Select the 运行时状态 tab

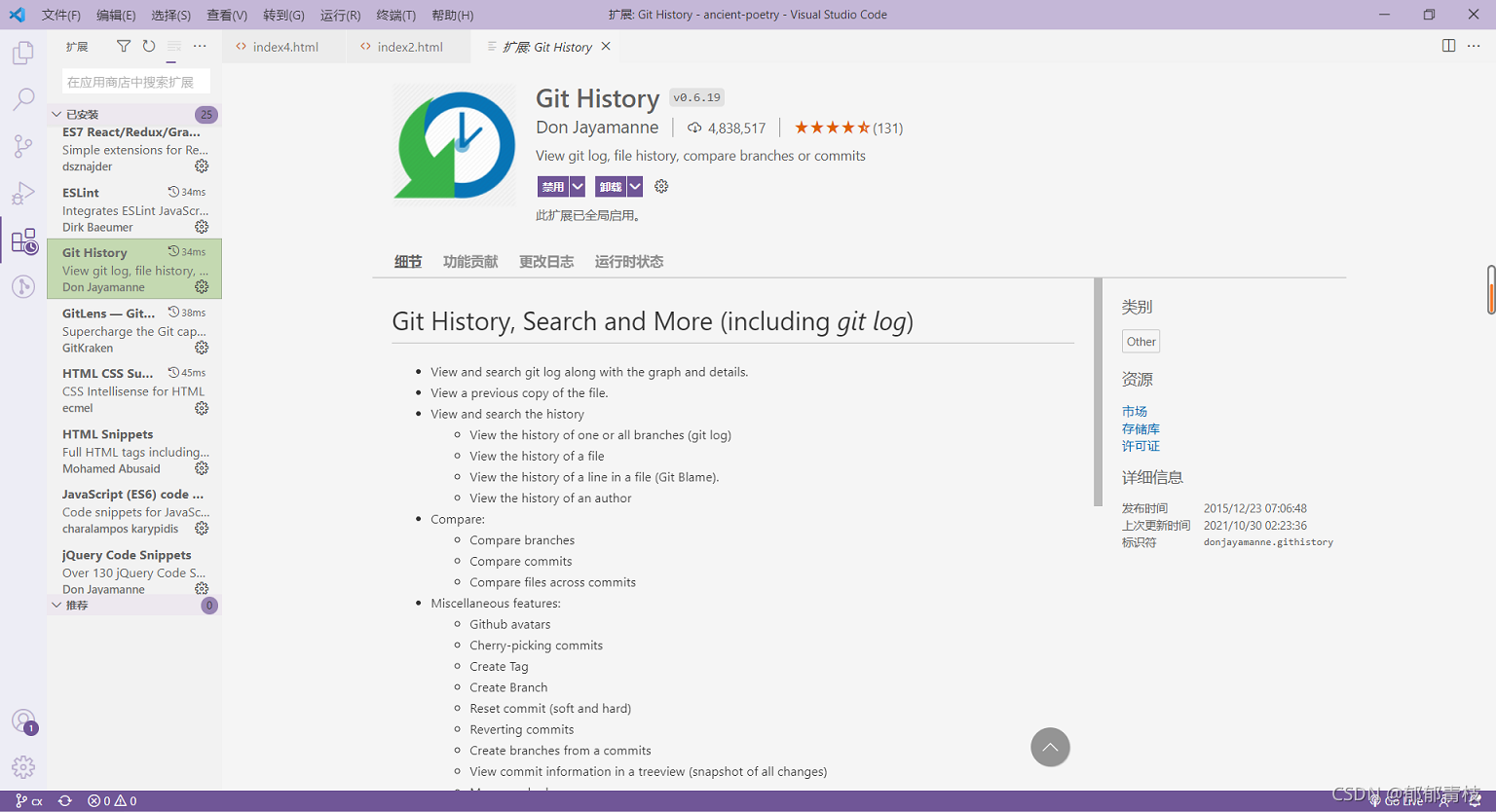(629, 262)
